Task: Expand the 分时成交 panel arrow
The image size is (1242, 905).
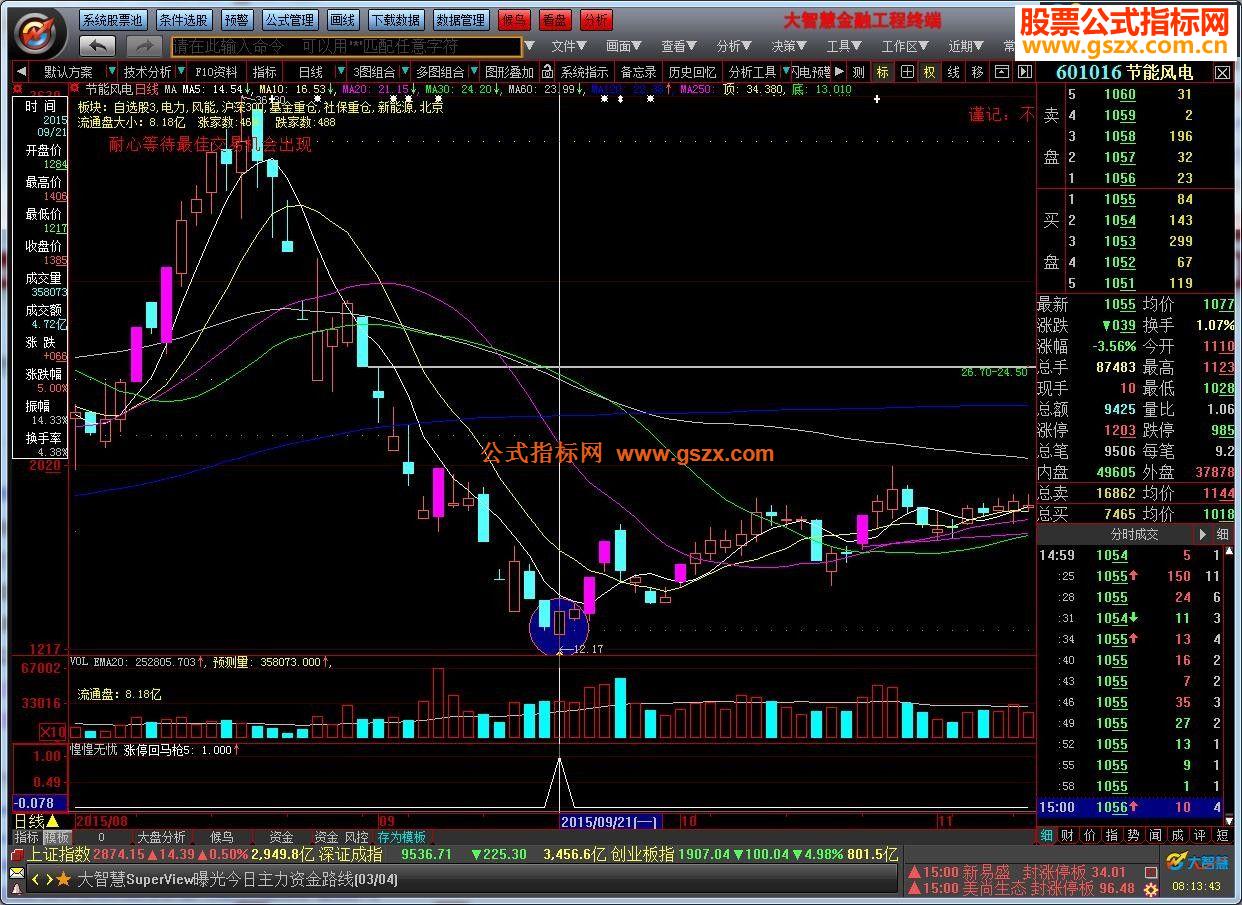Action: point(1203,534)
